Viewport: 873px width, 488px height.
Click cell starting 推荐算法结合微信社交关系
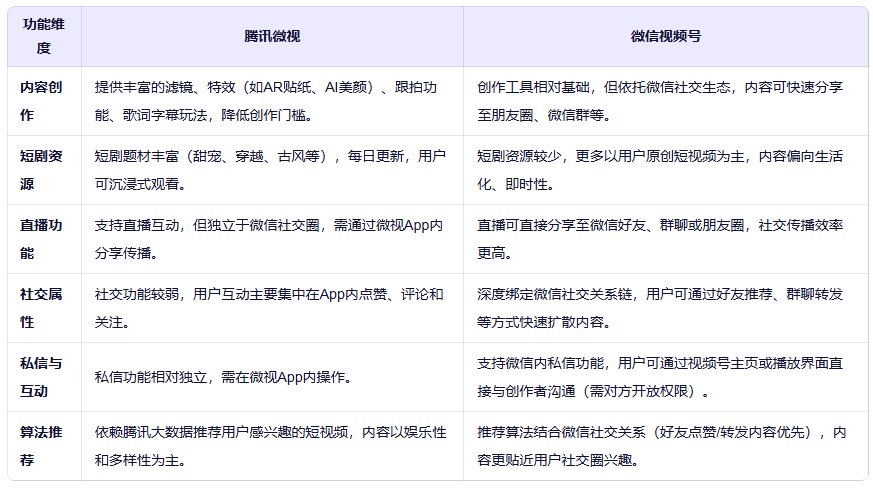tap(665, 446)
